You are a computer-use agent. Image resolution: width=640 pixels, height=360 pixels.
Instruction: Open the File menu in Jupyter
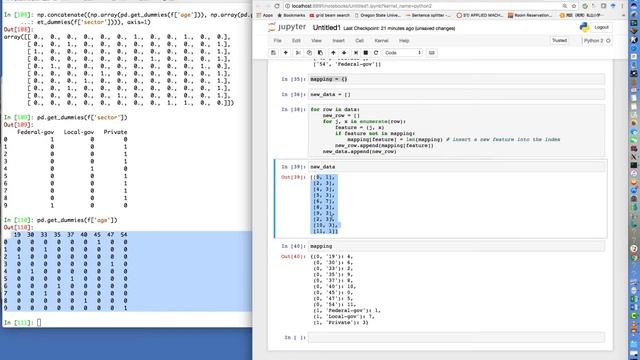coord(278,41)
